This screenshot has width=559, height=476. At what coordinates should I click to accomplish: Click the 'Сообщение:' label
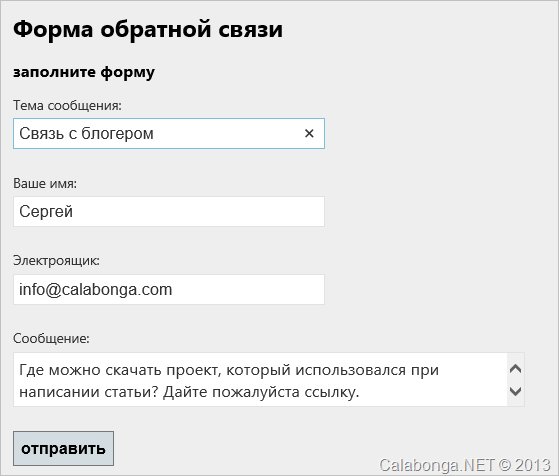tap(51, 338)
